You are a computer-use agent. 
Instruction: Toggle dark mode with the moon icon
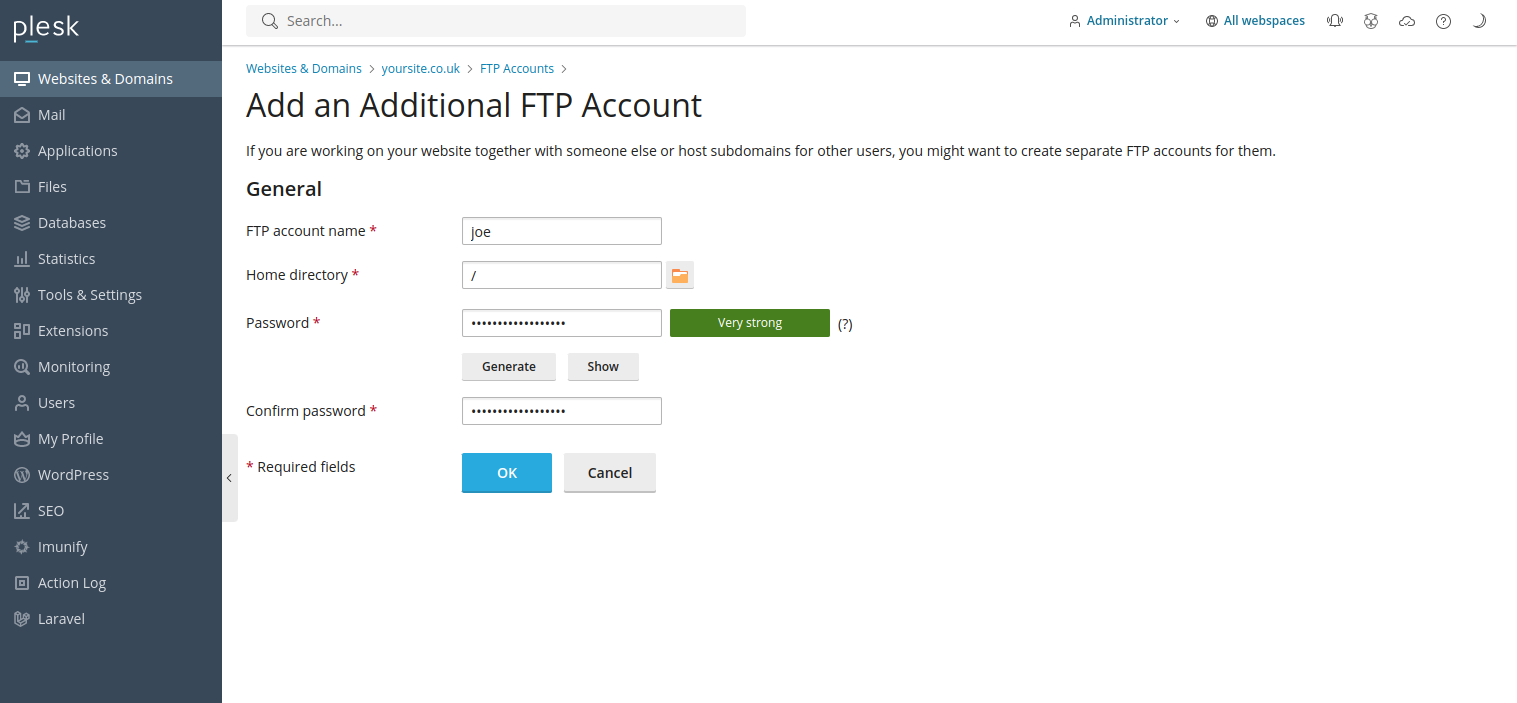[x=1479, y=20]
